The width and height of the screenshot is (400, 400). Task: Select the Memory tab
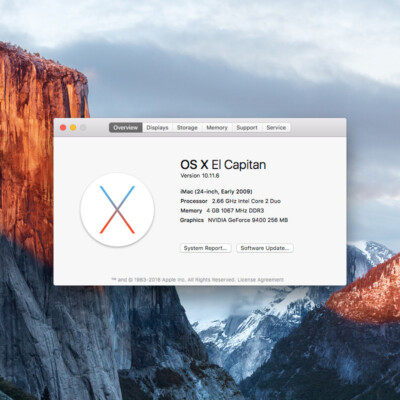click(x=217, y=128)
